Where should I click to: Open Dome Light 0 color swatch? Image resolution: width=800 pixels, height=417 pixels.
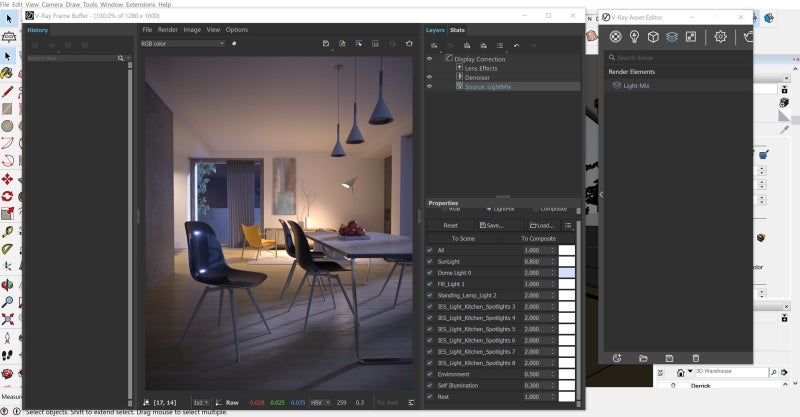(x=567, y=273)
